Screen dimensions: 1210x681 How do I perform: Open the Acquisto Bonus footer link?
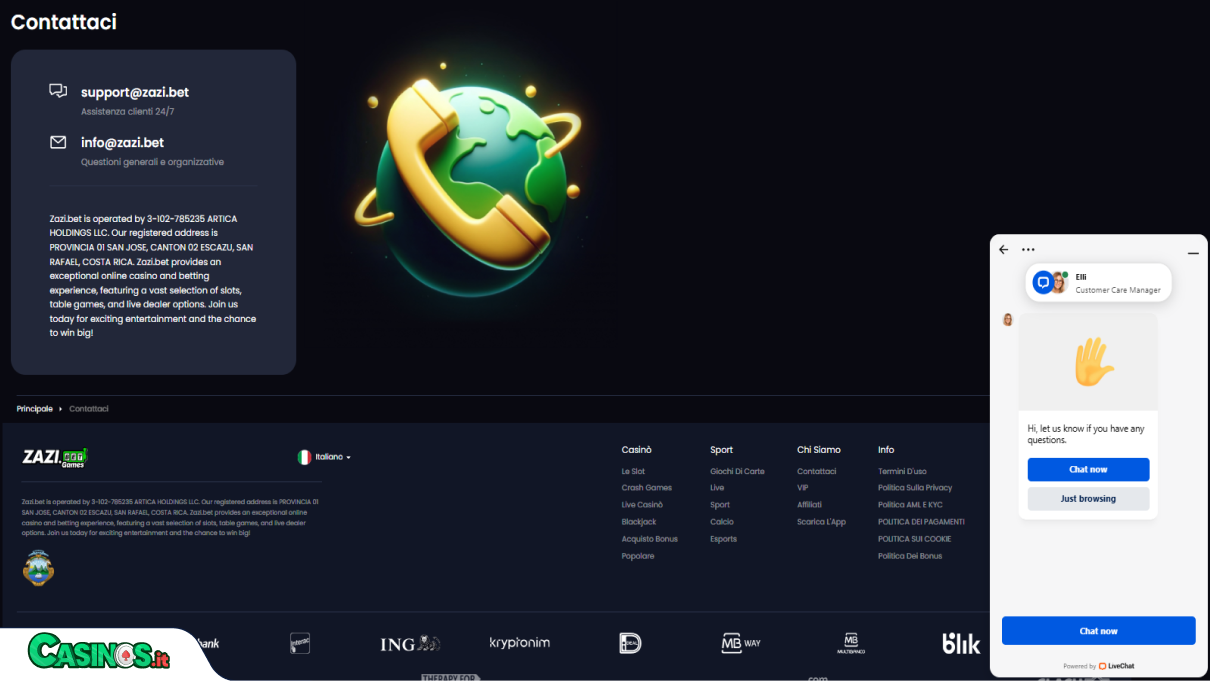click(x=649, y=539)
